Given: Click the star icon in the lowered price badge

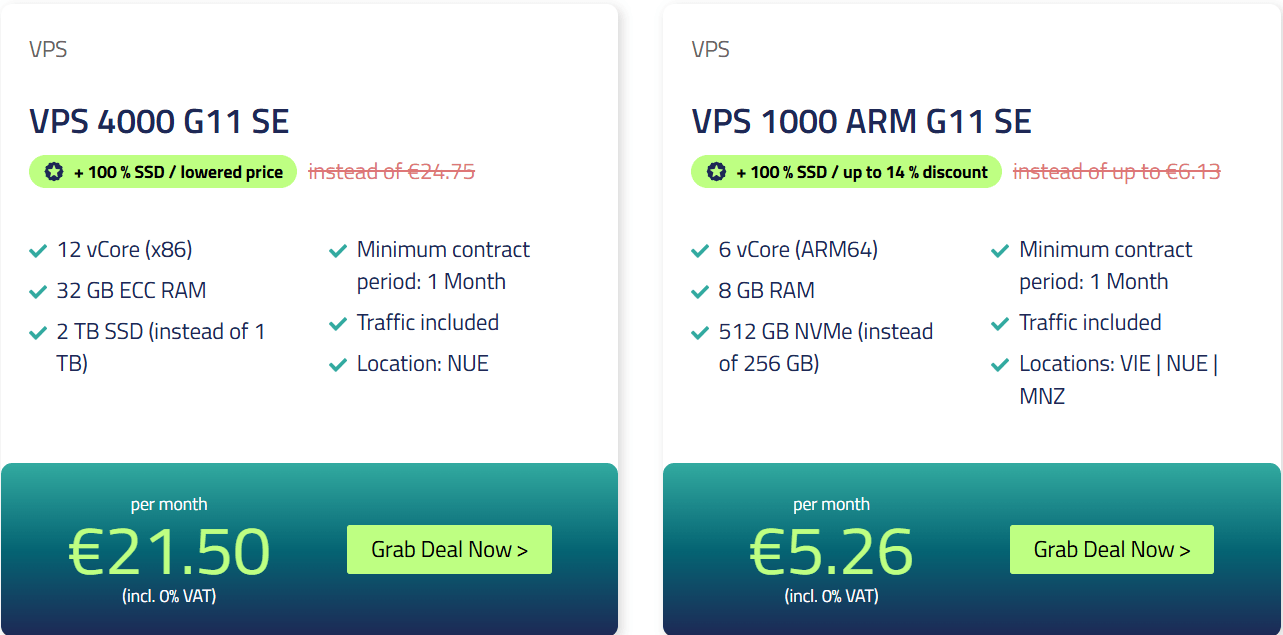Looking at the screenshot, I should point(54,172).
